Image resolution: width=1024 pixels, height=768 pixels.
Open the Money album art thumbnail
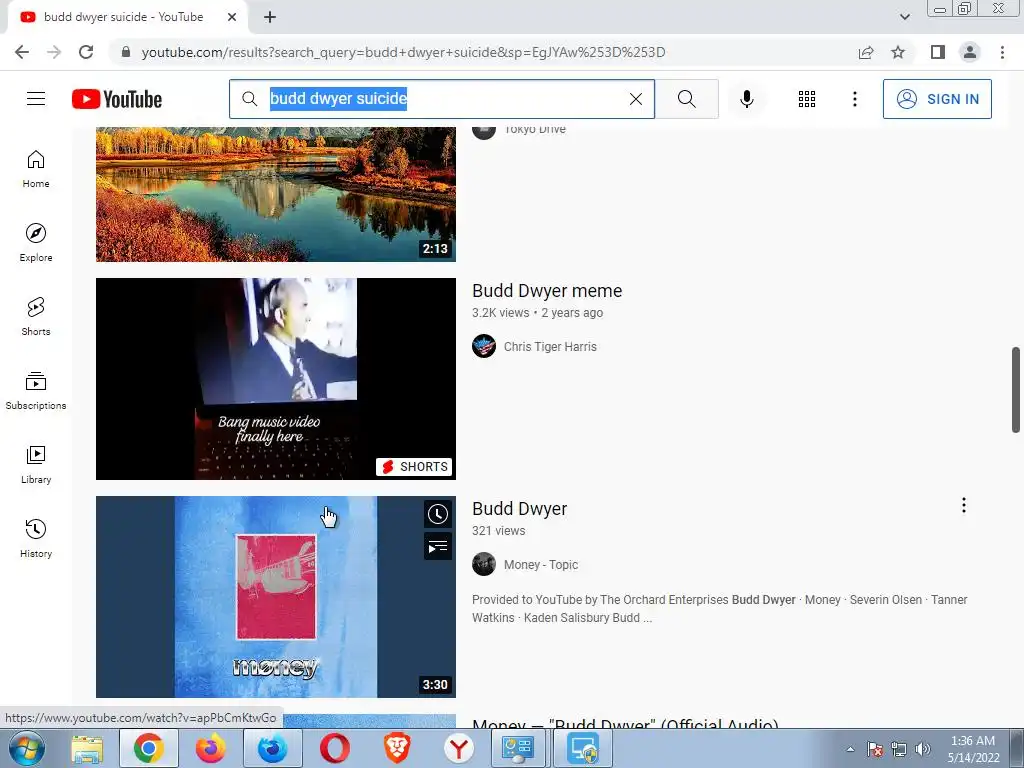pyautogui.click(x=276, y=597)
